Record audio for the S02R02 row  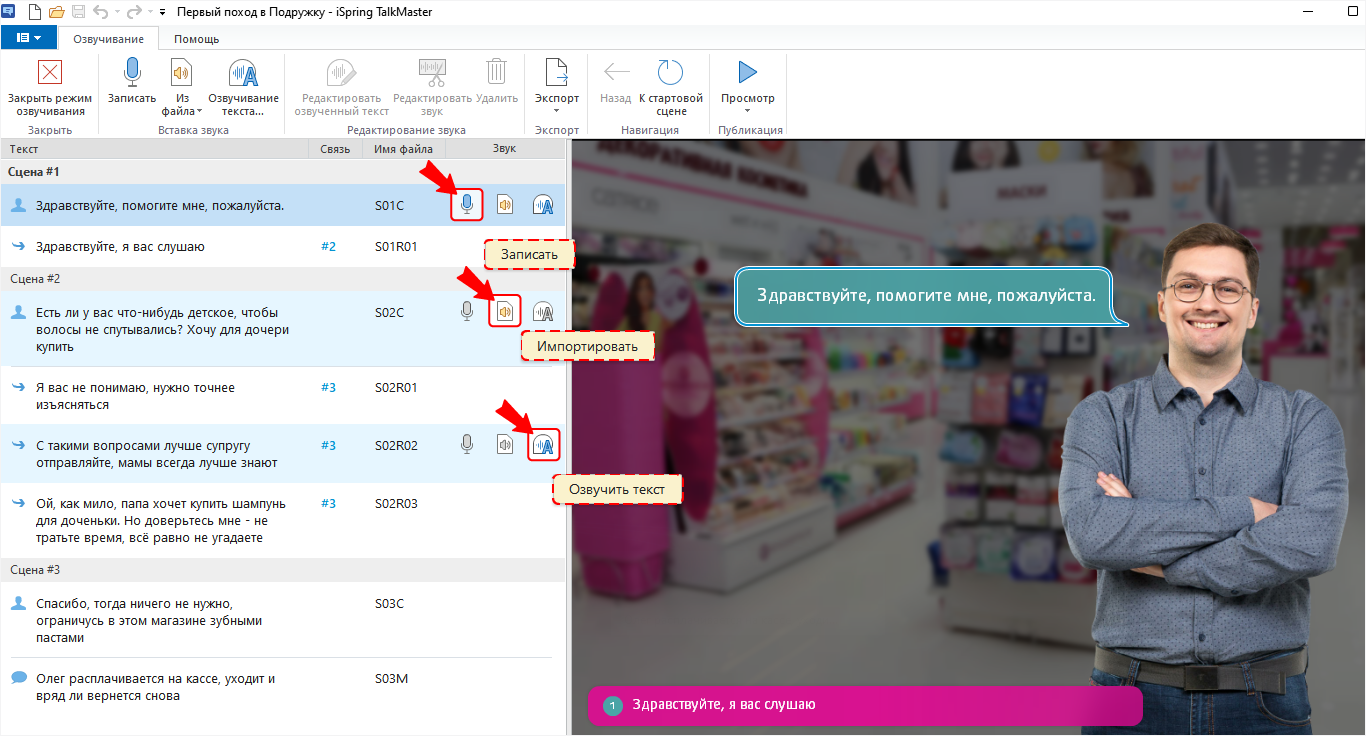466,445
